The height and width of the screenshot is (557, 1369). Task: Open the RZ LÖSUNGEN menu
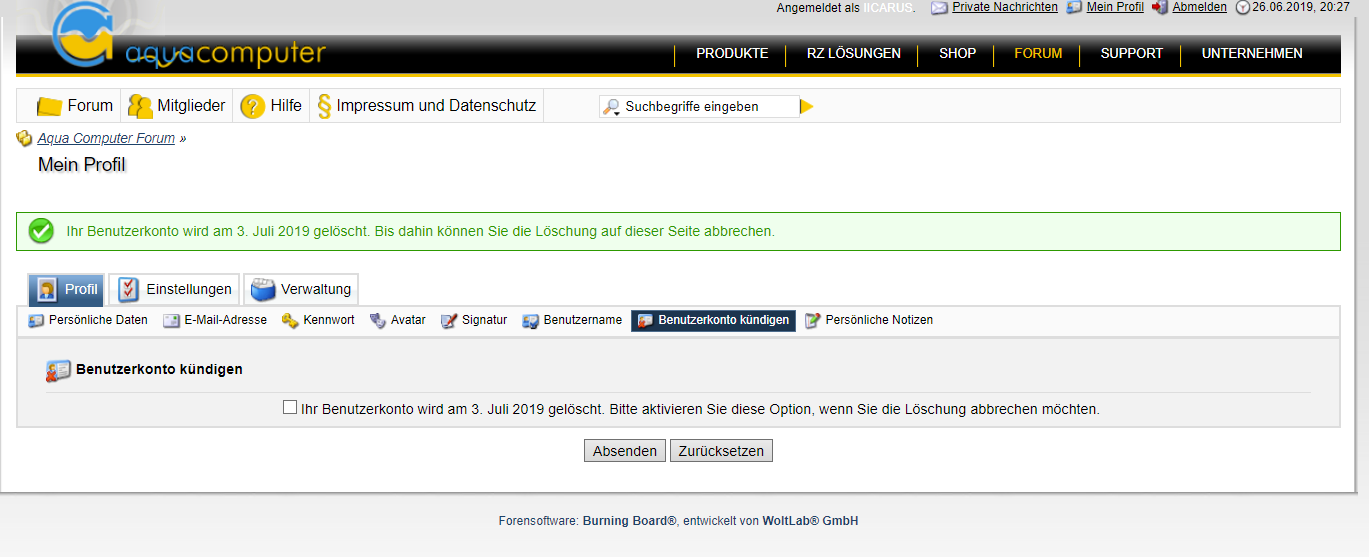[854, 54]
